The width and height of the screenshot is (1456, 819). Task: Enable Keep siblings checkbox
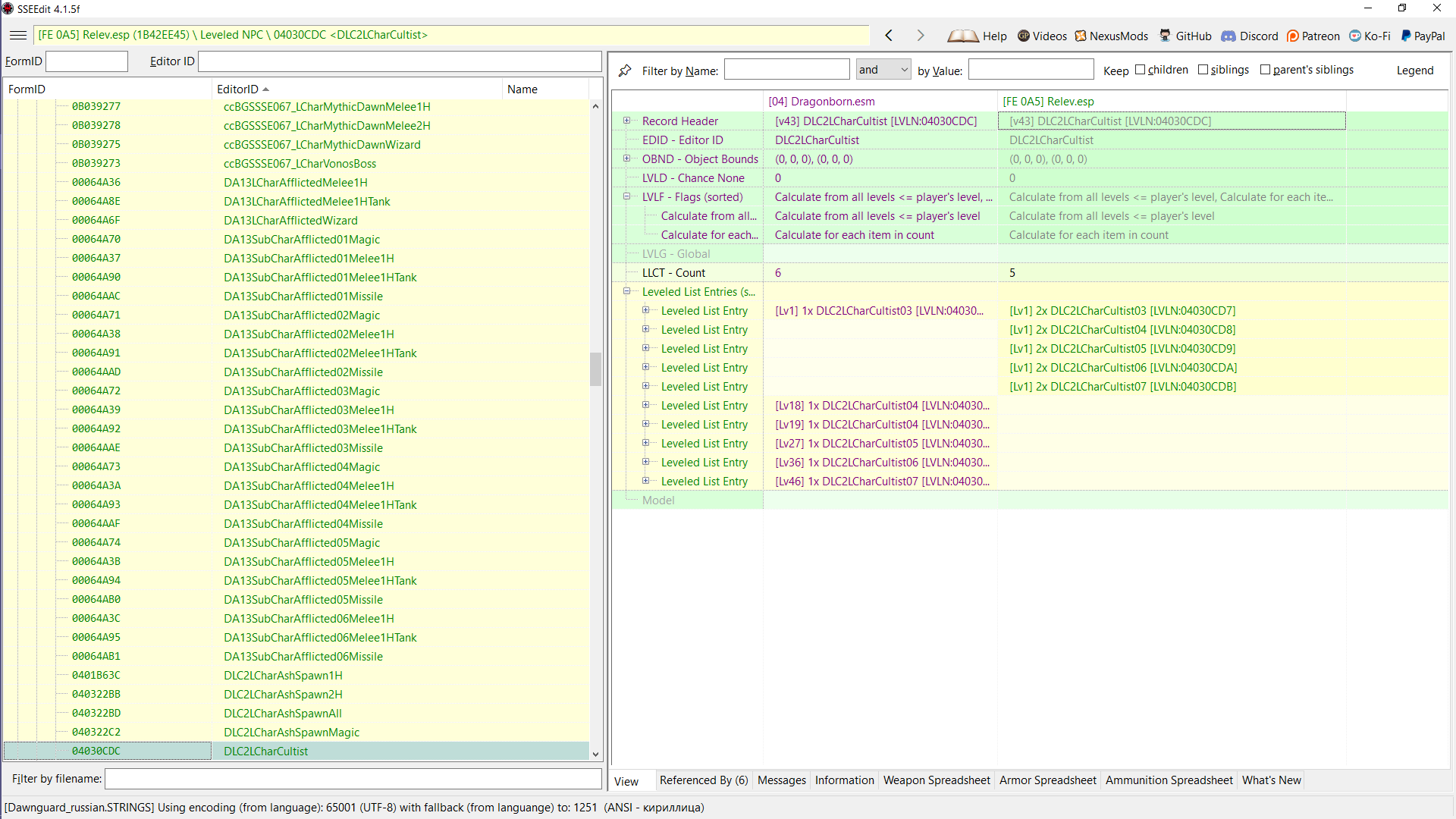pos(1203,70)
